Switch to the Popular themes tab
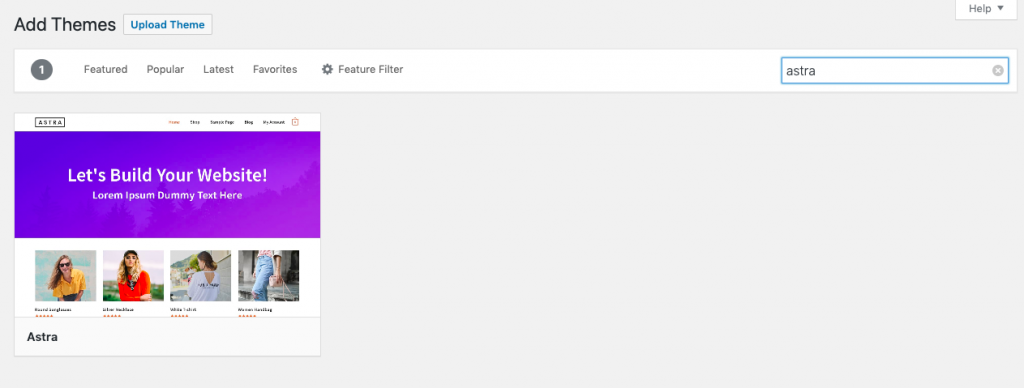Viewport: 1024px width, 388px height. (x=165, y=69)
